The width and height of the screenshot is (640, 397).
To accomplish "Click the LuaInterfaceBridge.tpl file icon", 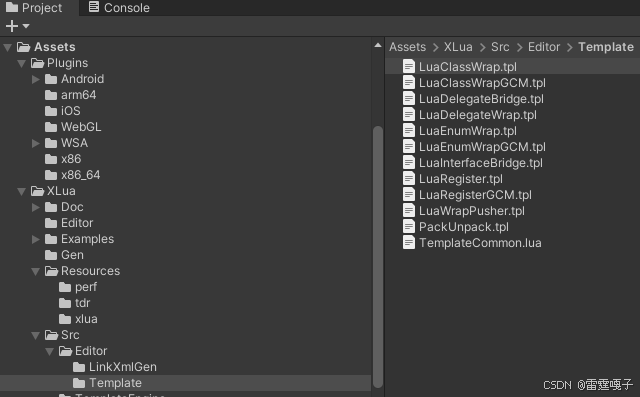I will click(x=409, y=162).
